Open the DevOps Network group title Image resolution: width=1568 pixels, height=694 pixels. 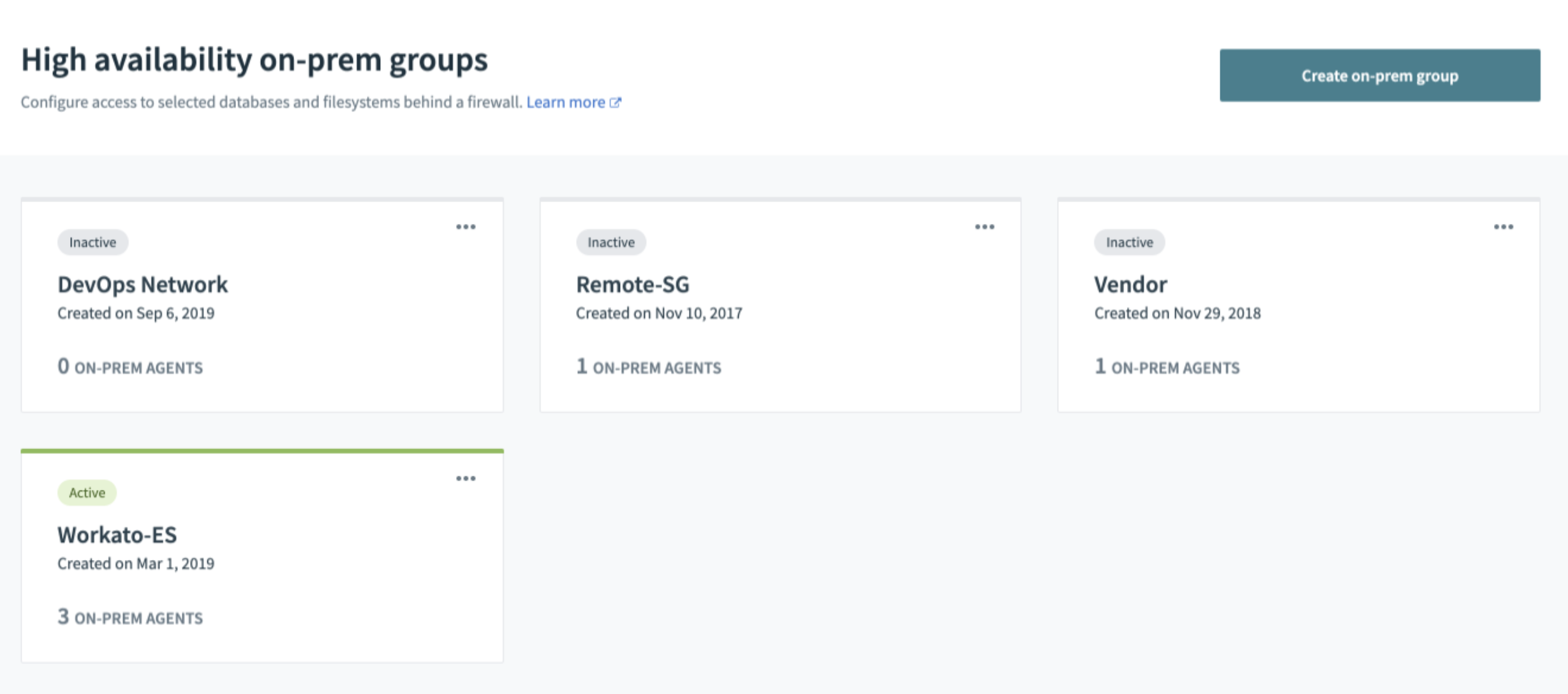pos(142,284)
